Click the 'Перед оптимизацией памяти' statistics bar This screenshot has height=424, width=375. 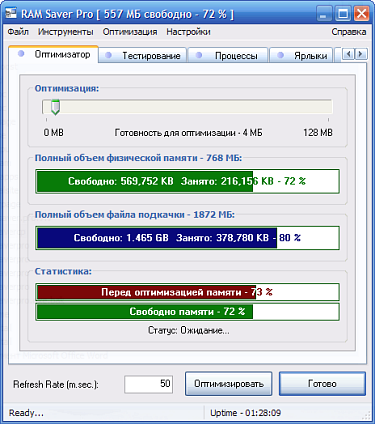(x=187, y=292)
